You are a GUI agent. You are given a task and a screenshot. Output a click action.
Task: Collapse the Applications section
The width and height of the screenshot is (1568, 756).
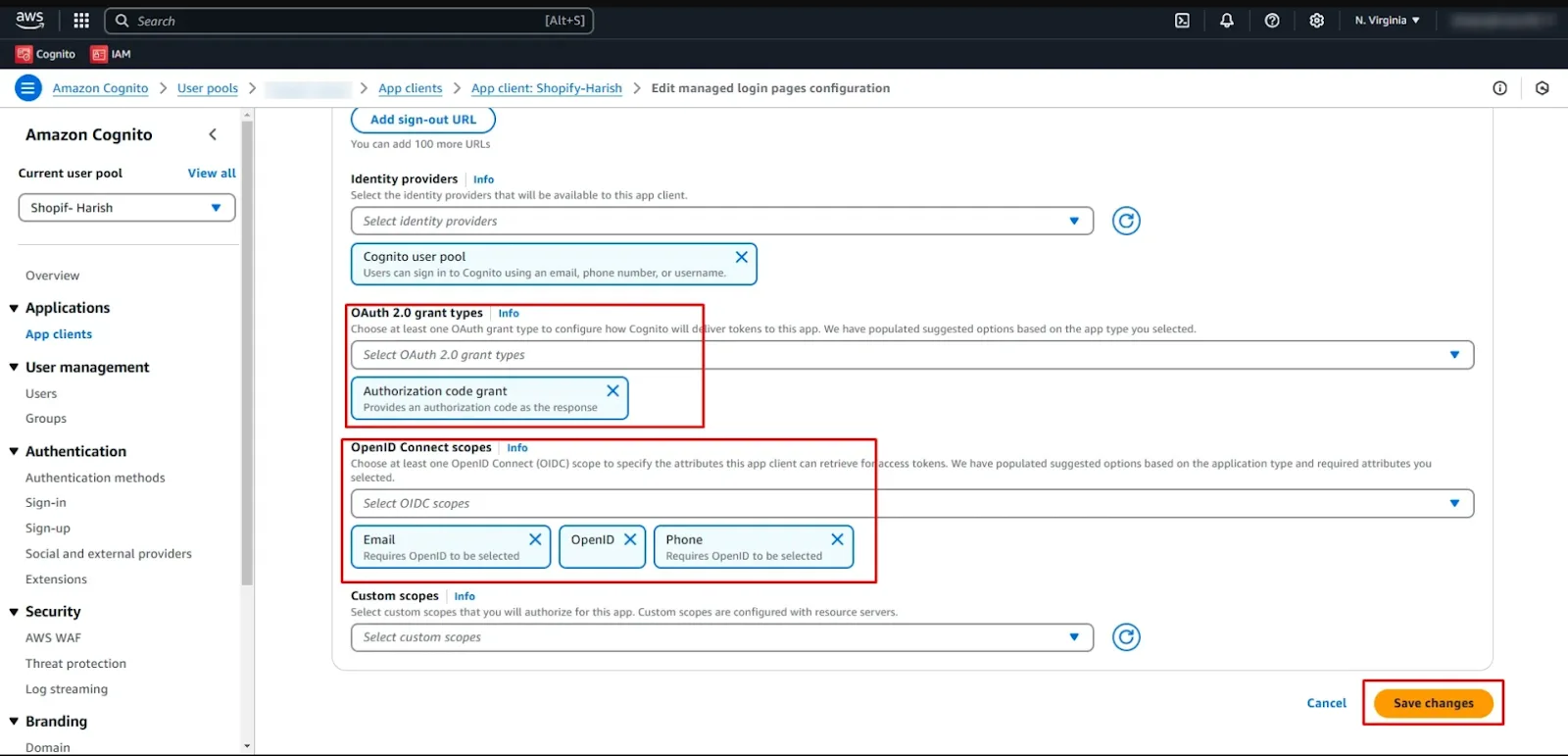pos(14,308)
